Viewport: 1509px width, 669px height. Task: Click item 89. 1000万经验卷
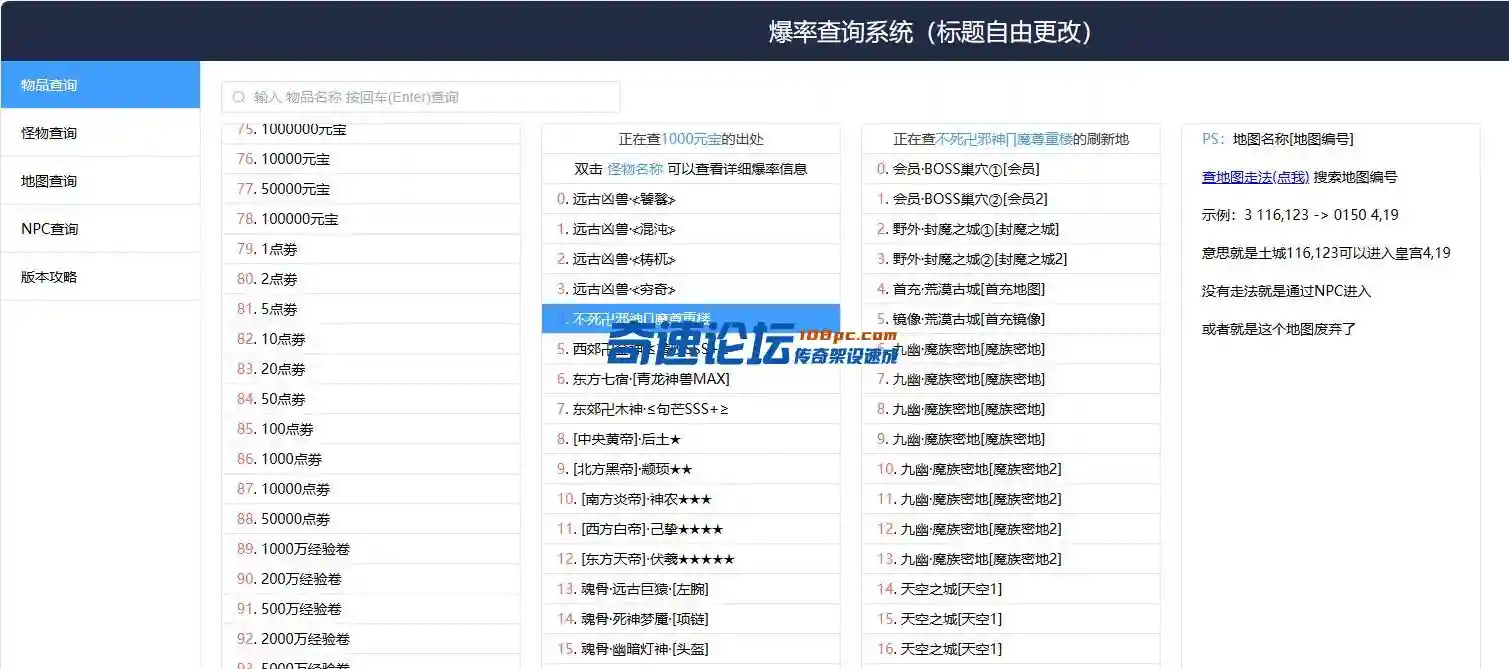371,549
